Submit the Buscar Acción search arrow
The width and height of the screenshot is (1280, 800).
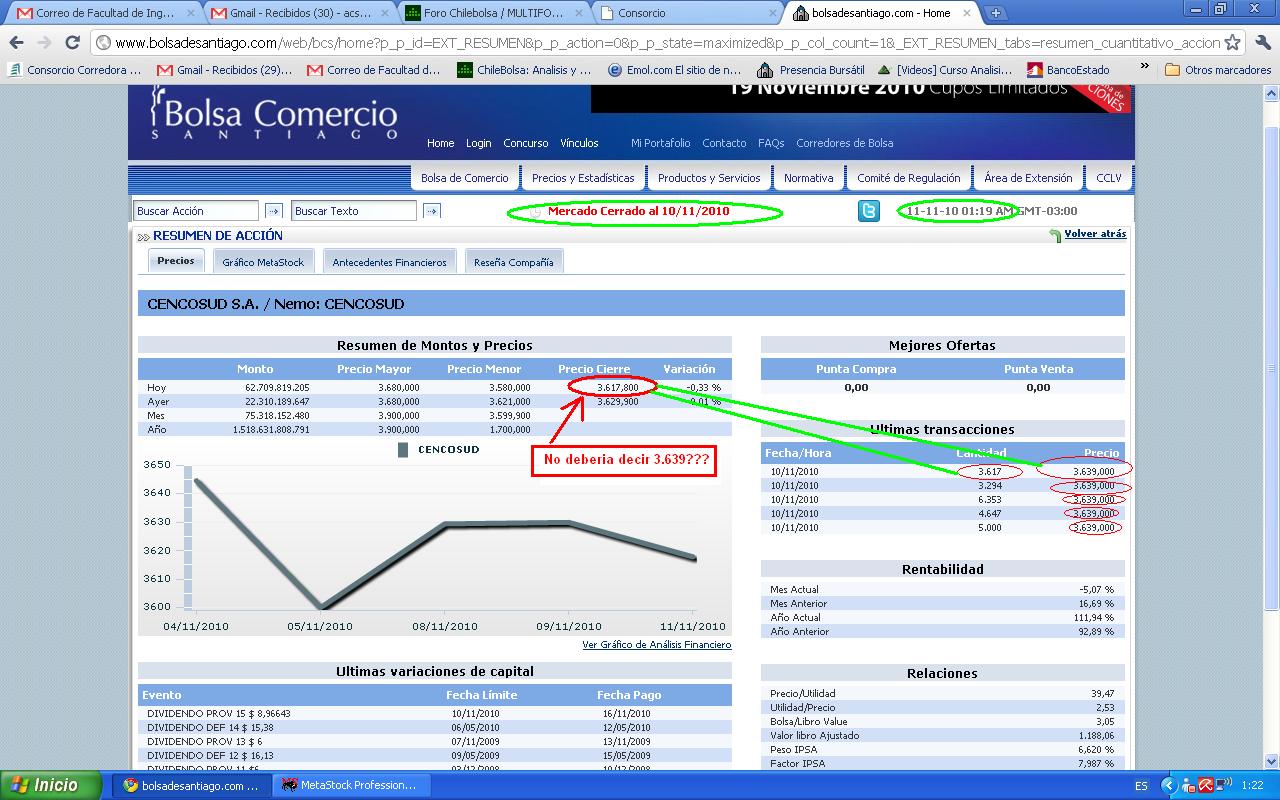(x=273, y=211)
